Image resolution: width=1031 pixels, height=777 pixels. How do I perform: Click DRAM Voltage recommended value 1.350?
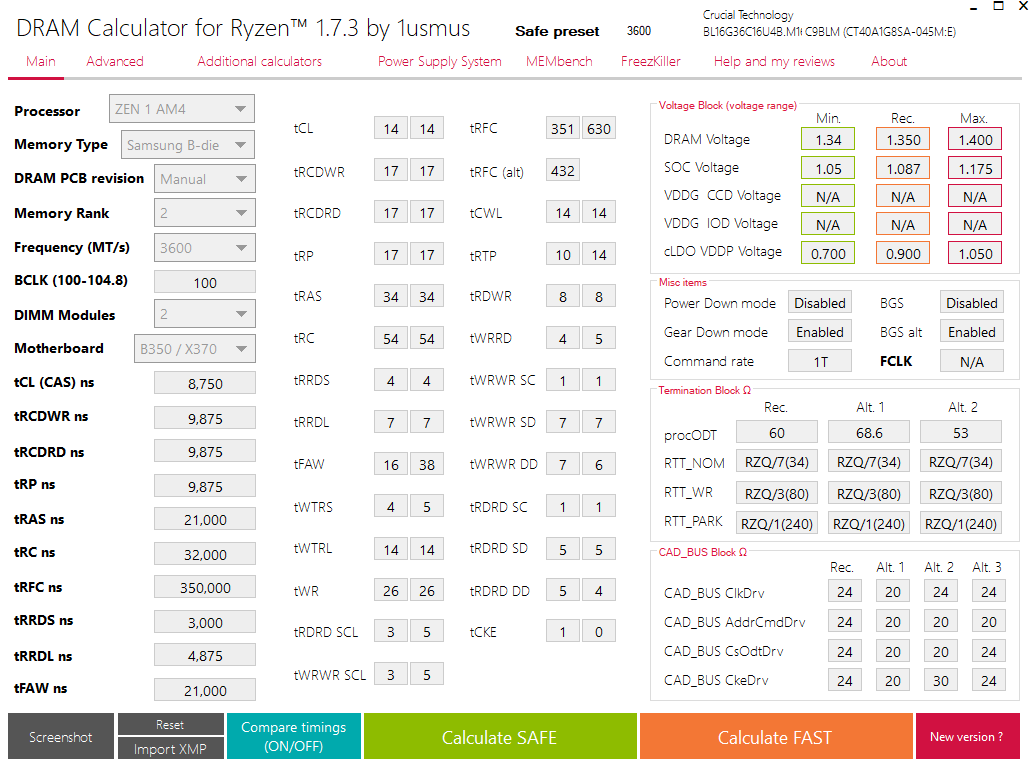point(903,139)
